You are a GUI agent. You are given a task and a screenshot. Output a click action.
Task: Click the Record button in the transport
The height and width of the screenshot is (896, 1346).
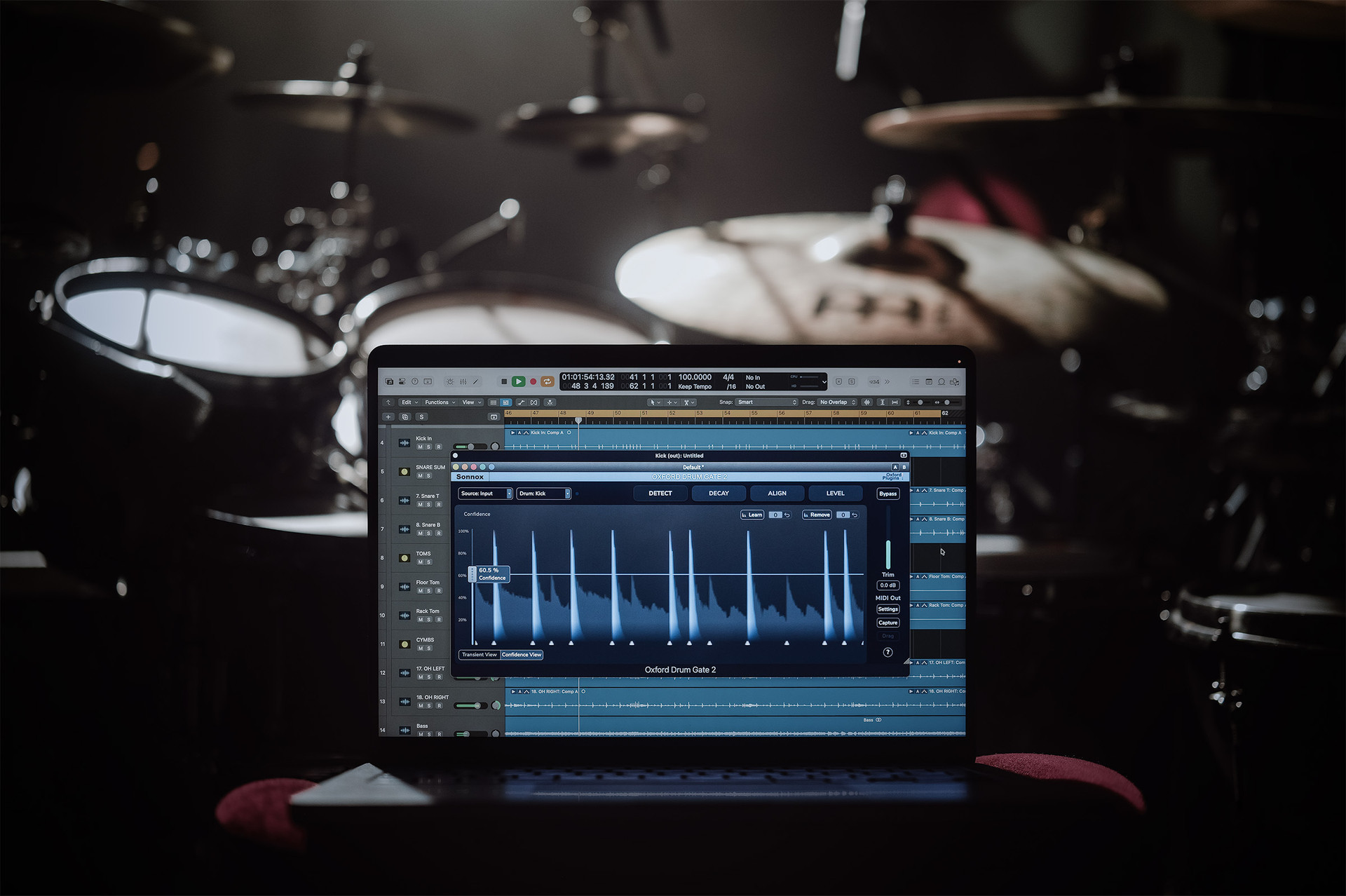[533, 381]
